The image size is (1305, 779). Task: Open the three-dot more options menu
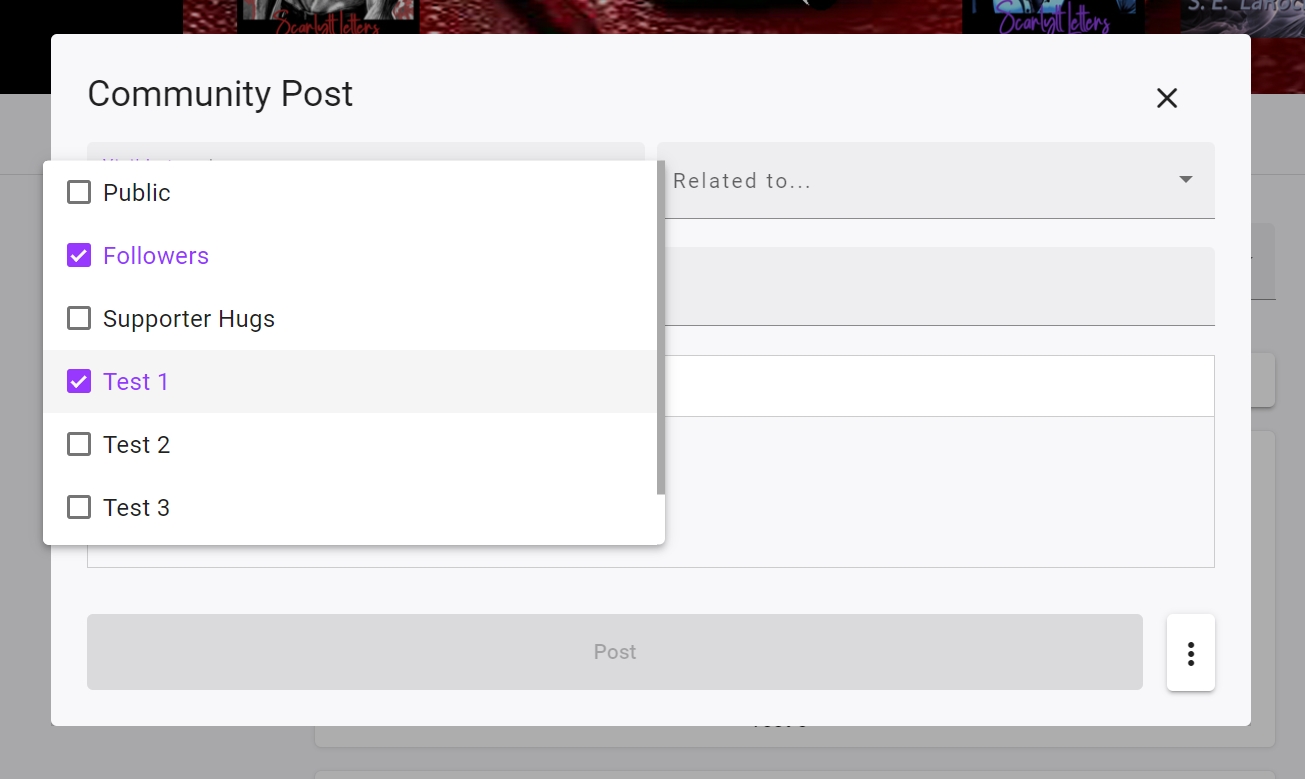1191,652
